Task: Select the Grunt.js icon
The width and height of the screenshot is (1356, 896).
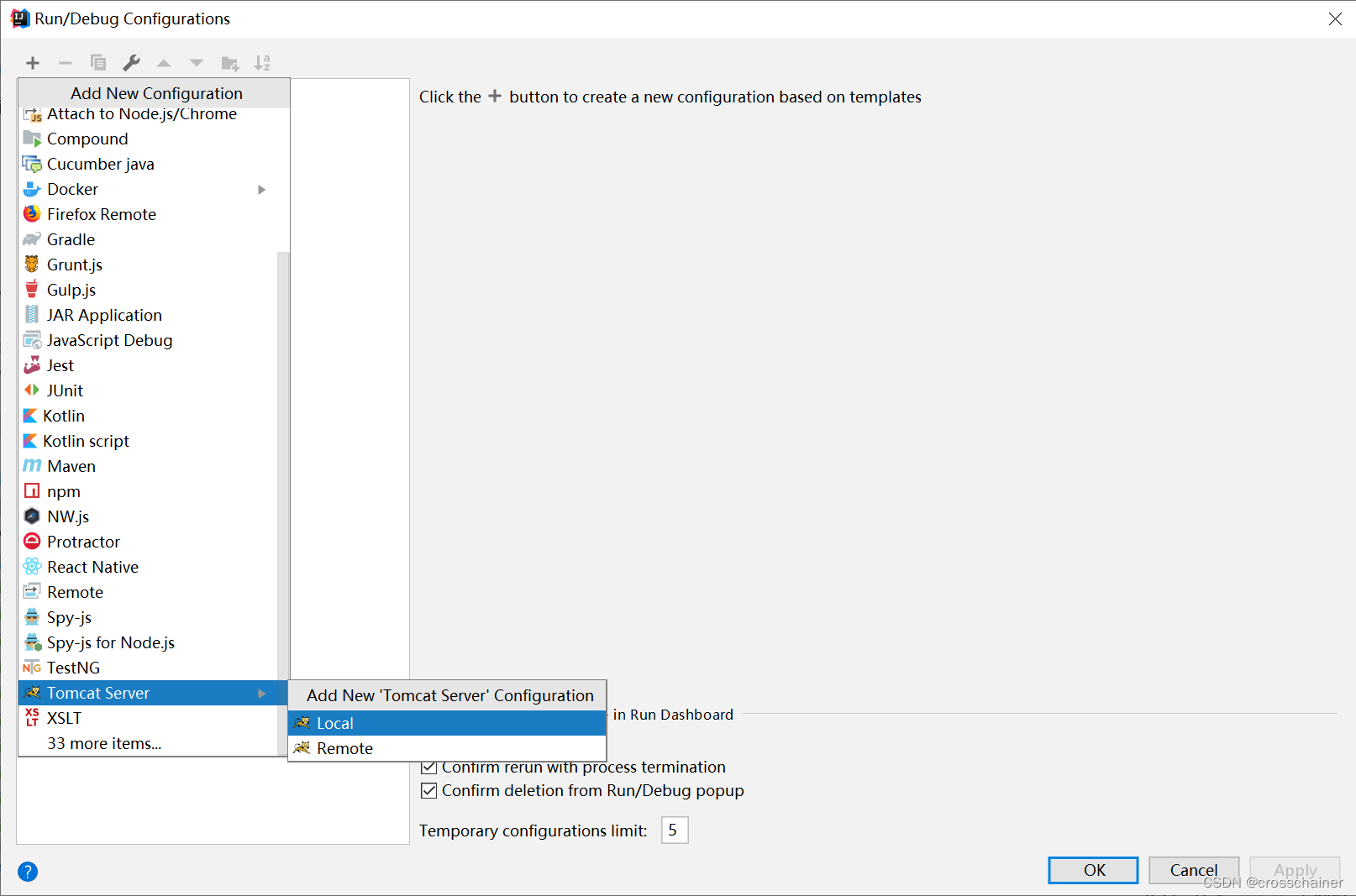Action: click(x=32, y=265)
